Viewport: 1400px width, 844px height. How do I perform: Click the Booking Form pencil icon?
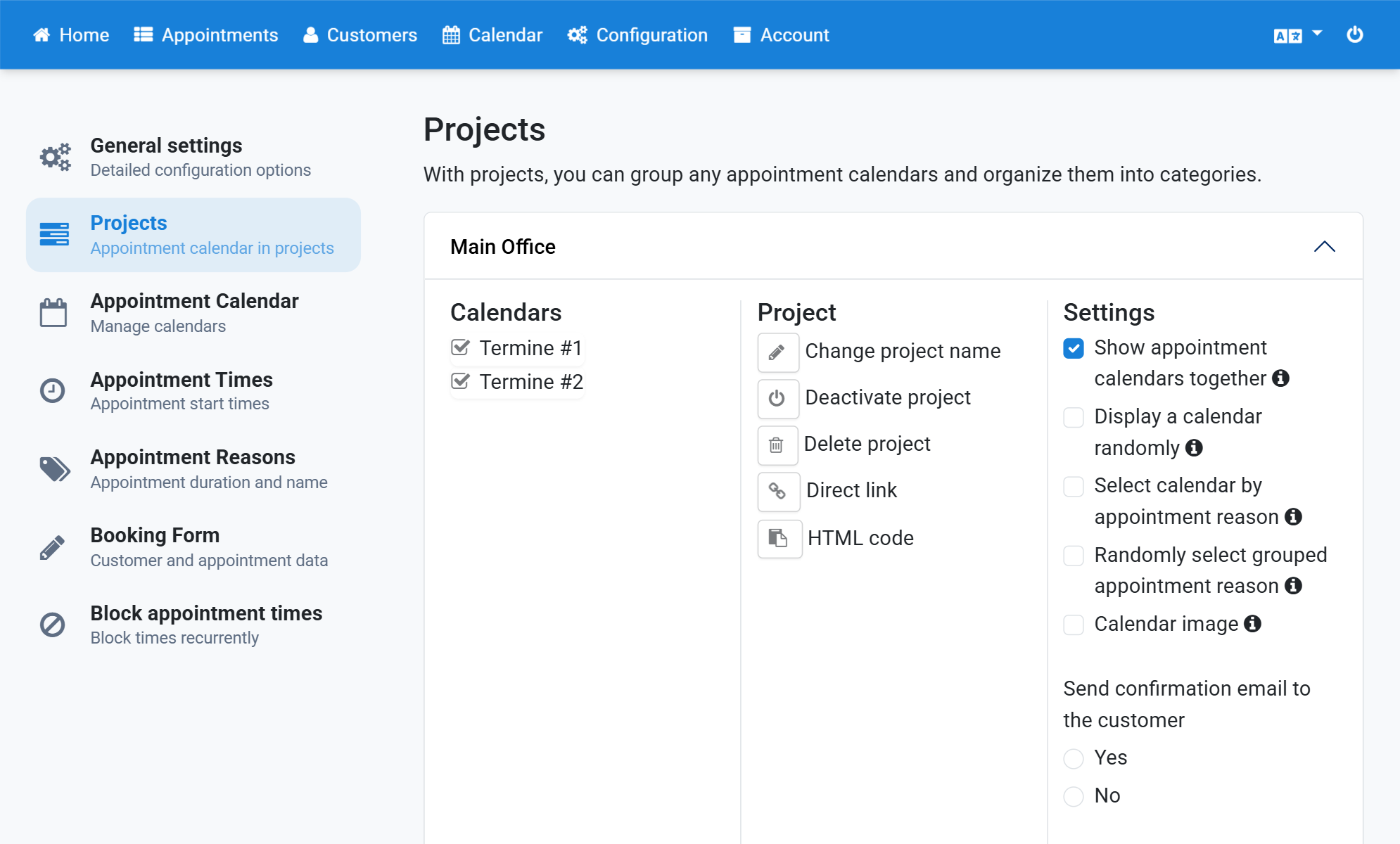point(52,546)
